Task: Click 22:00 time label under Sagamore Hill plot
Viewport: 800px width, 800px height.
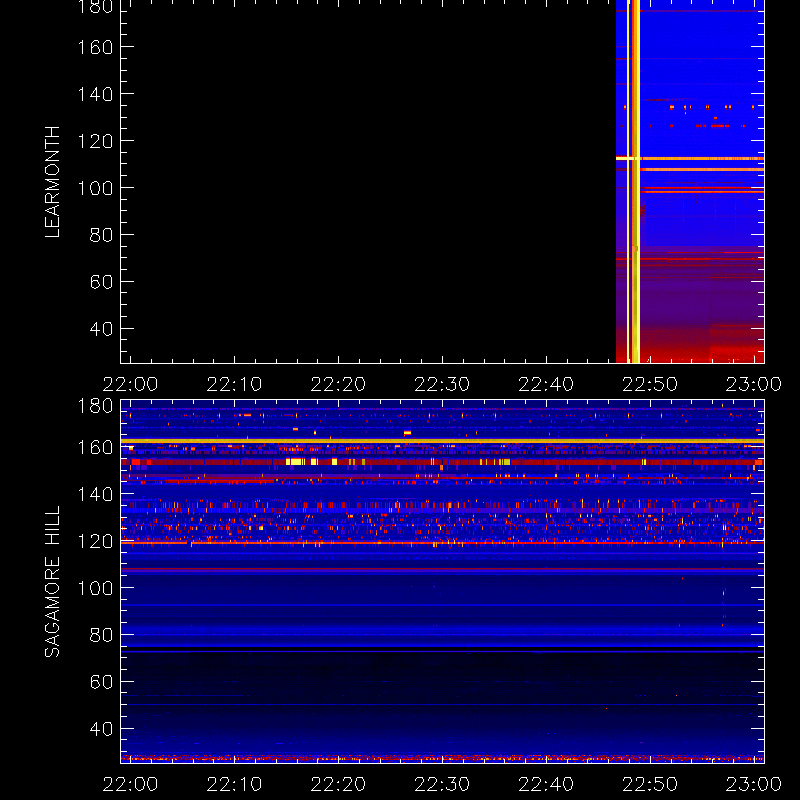Action: (131, 784)
